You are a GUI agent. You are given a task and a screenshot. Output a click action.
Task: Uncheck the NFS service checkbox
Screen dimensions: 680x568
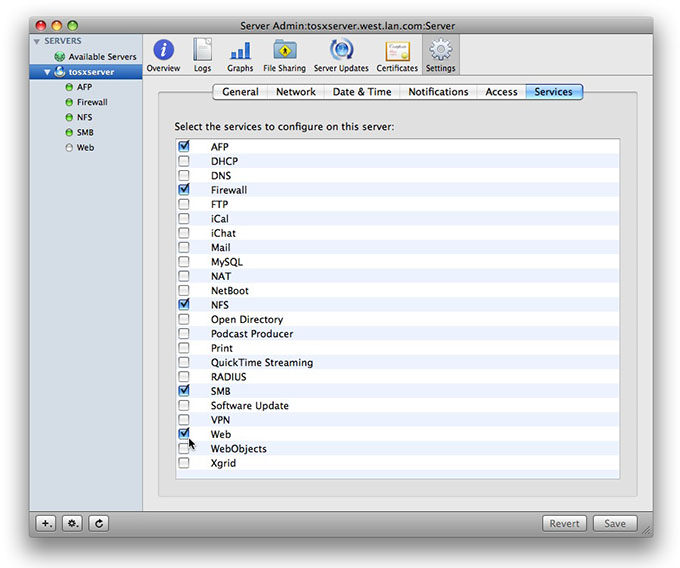184,304
